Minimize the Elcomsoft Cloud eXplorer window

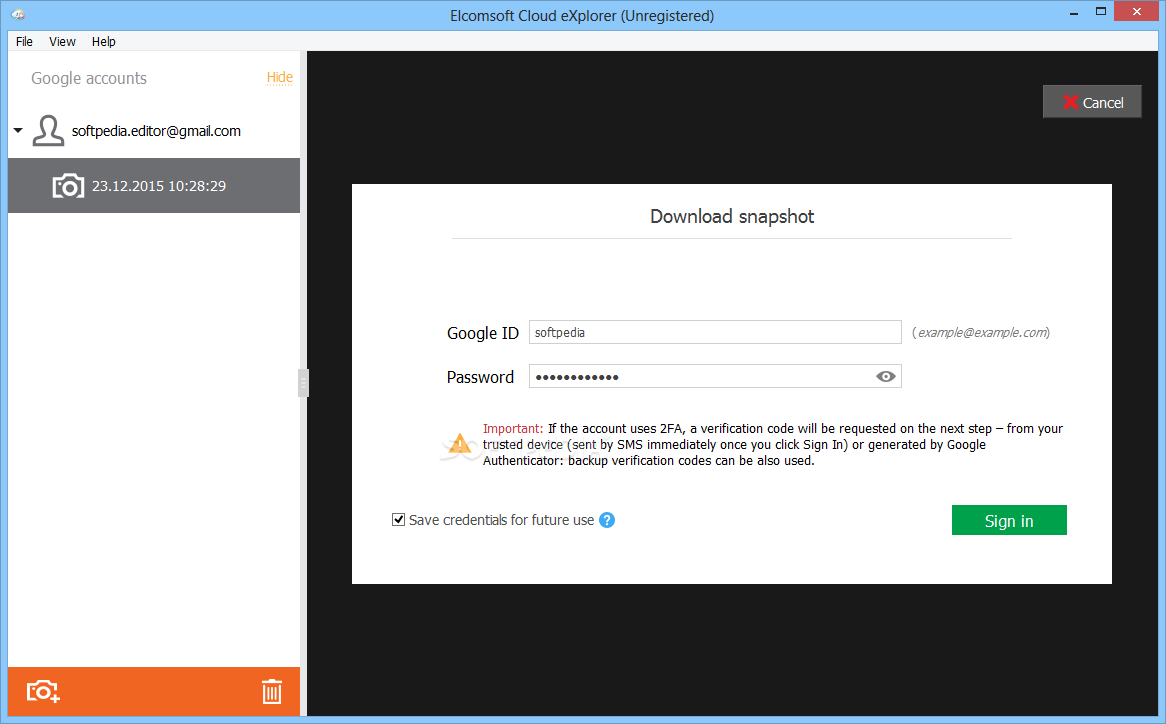(x=1074, y=12)
